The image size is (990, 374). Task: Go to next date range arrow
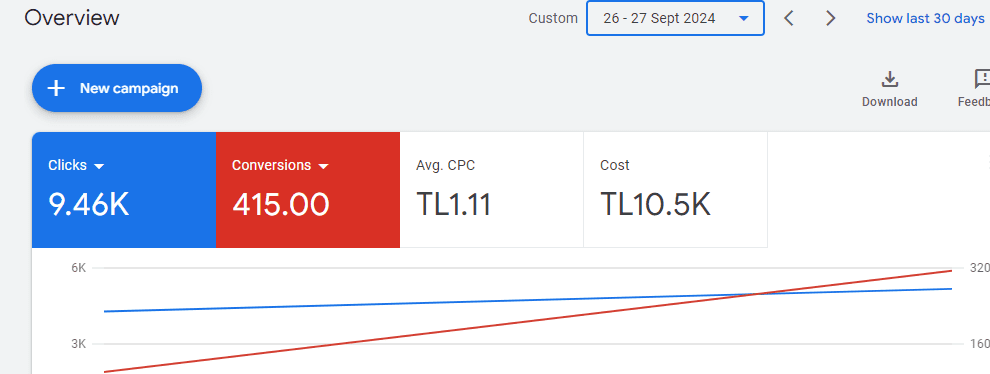[831, 18]
